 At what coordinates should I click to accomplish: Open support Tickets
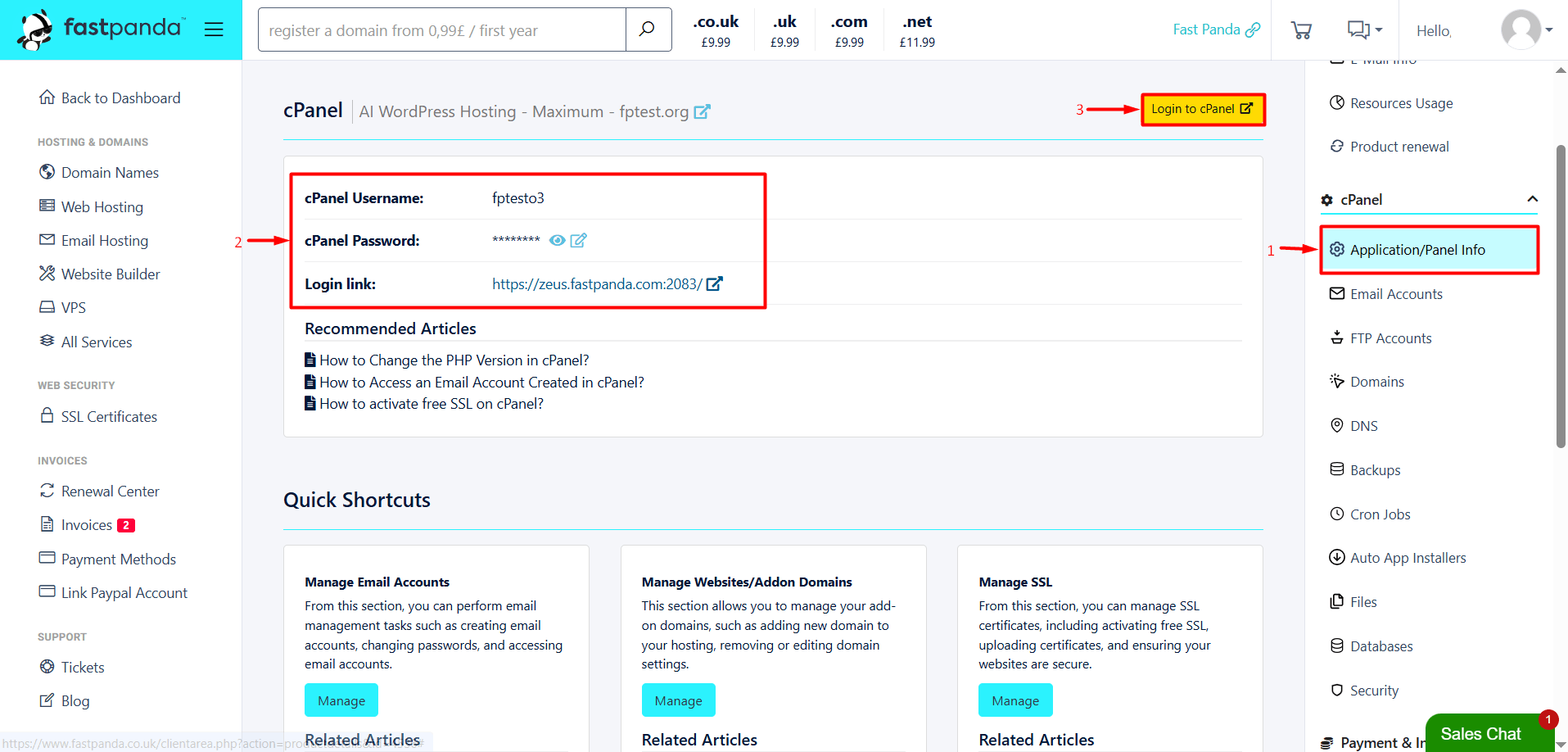tap(71, 667)
